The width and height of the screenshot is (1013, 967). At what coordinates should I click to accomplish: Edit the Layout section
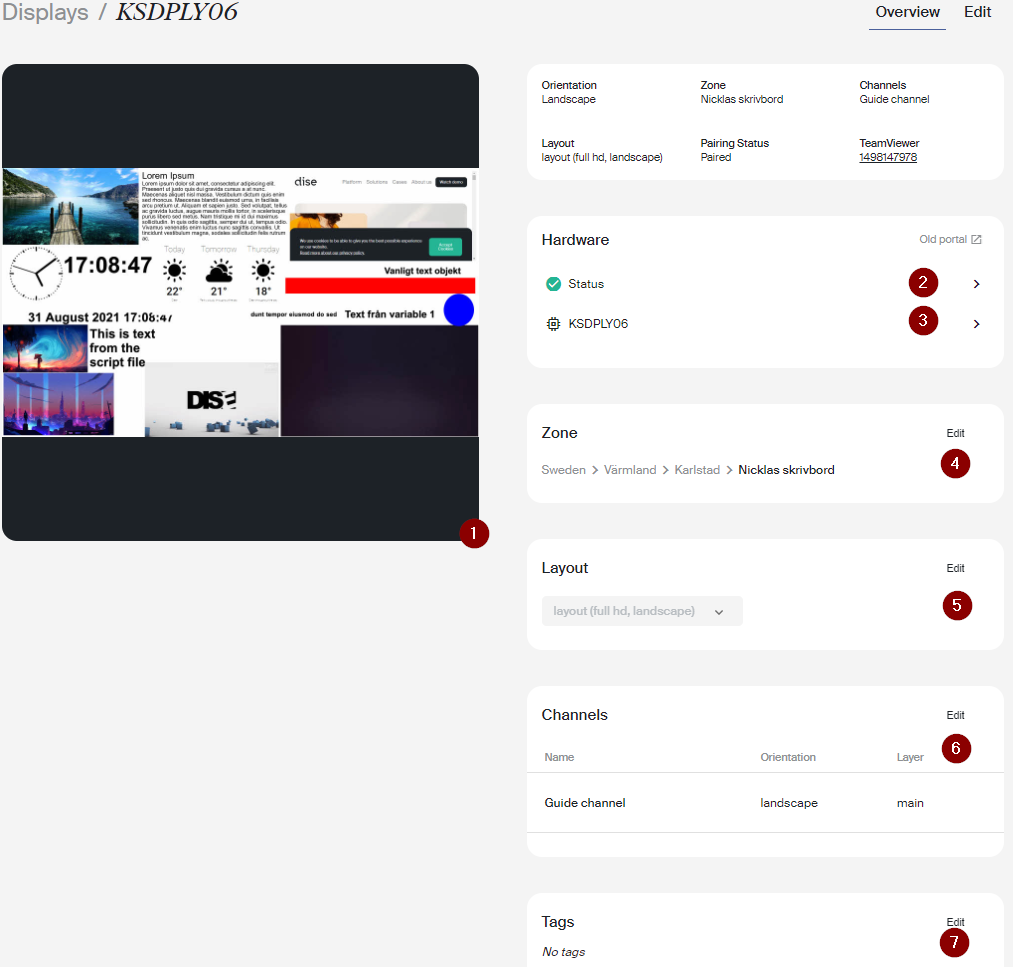(x=955, y=568)
